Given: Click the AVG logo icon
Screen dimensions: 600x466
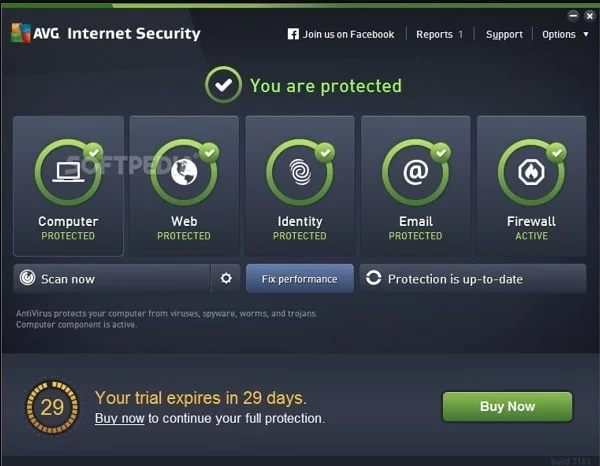Looking at the screenshot, I should (21, 33).
